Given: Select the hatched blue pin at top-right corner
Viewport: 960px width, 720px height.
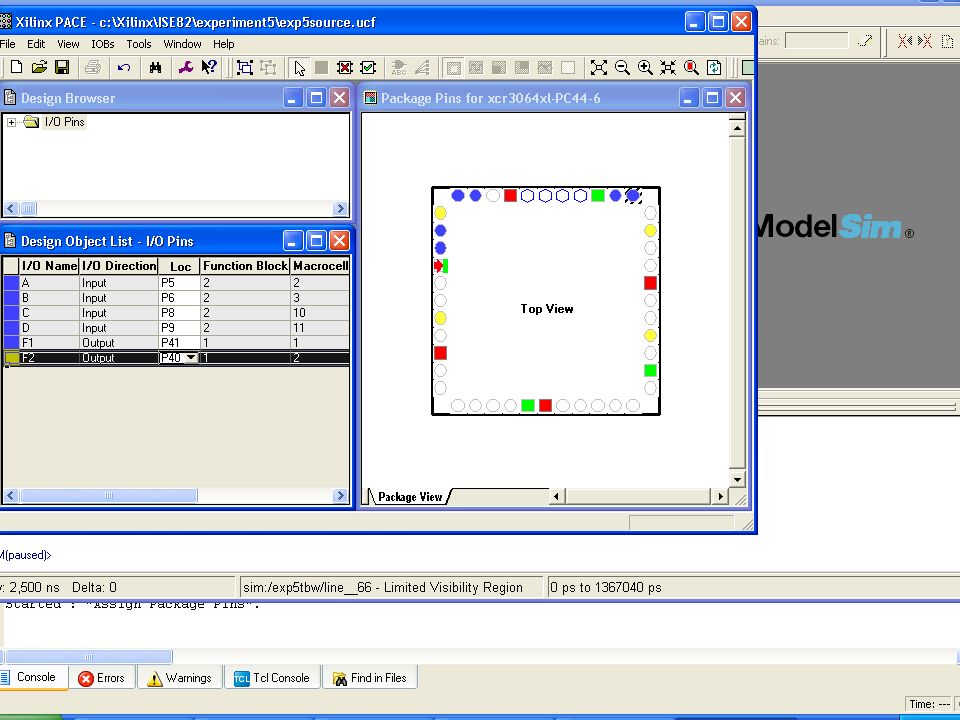Looking at the screenshot, I should (633, 196).
